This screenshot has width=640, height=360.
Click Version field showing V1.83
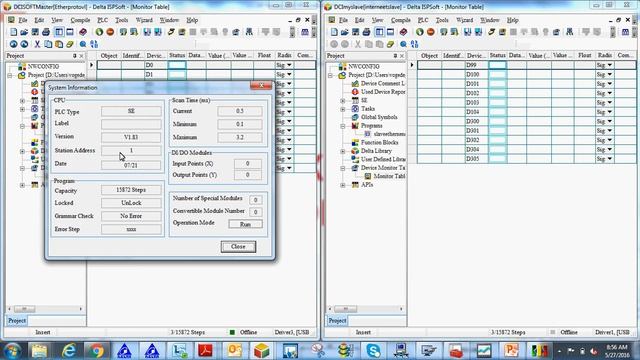click(131, 137)
